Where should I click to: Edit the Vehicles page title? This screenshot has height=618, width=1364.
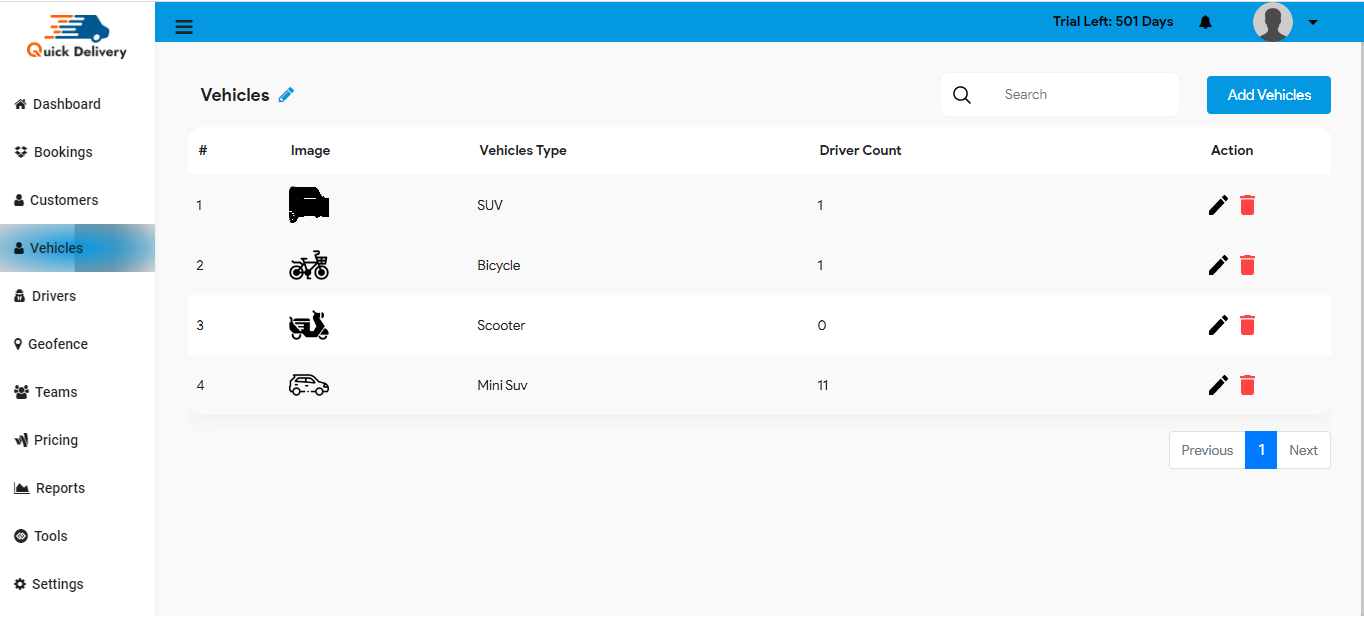pyautogui.click(x=286, y=94)
